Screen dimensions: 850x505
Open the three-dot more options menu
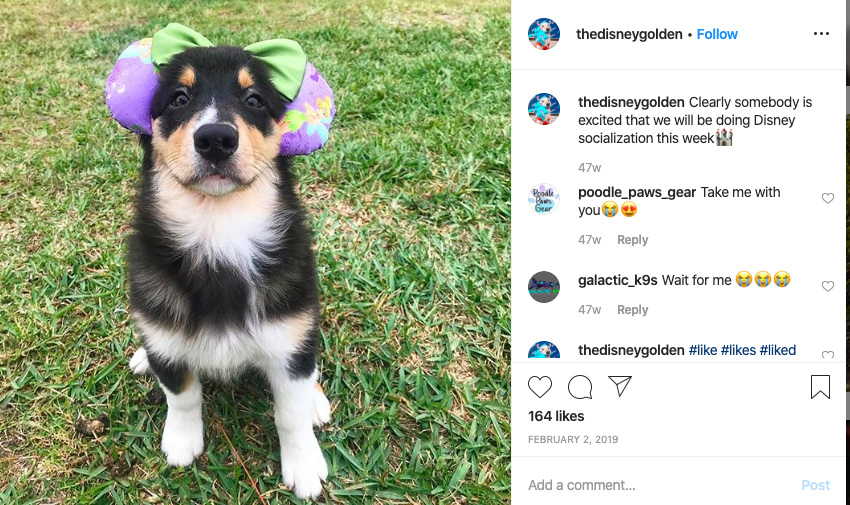click(x=821, y=34)
